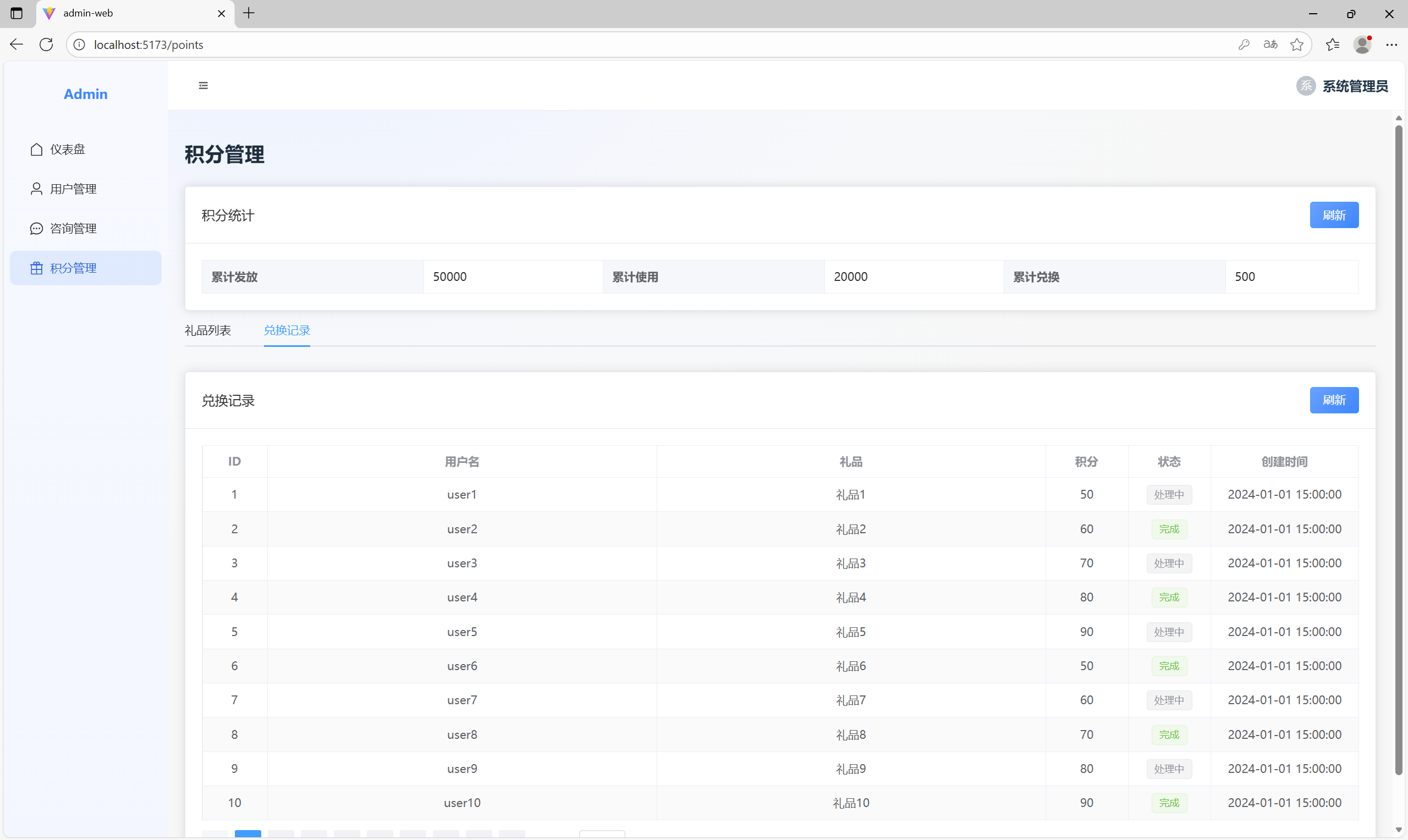Click the 处理中 status tag for user1

click(x=1169, y=495)
